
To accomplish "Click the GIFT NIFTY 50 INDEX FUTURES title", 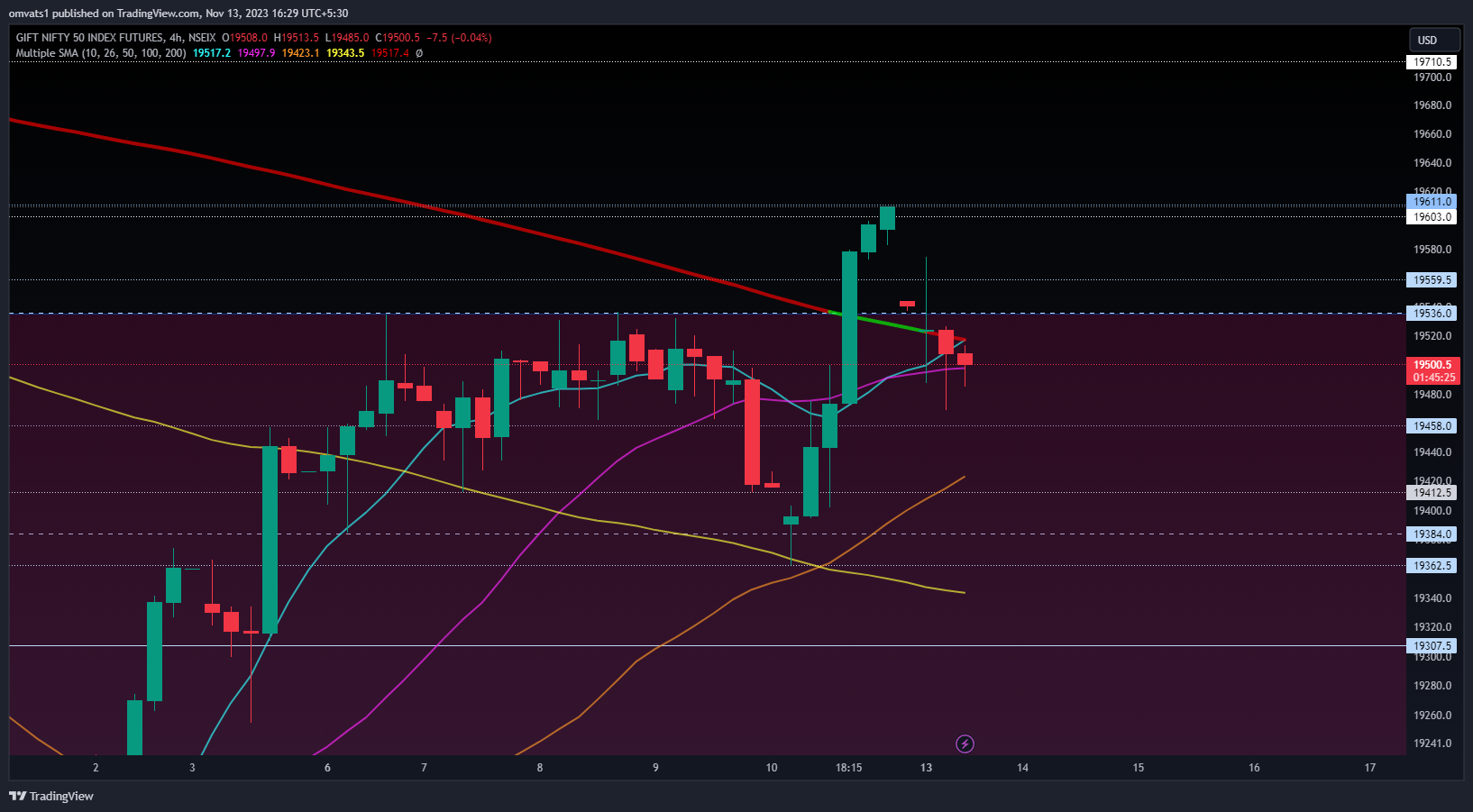I will tap(89, 38).
